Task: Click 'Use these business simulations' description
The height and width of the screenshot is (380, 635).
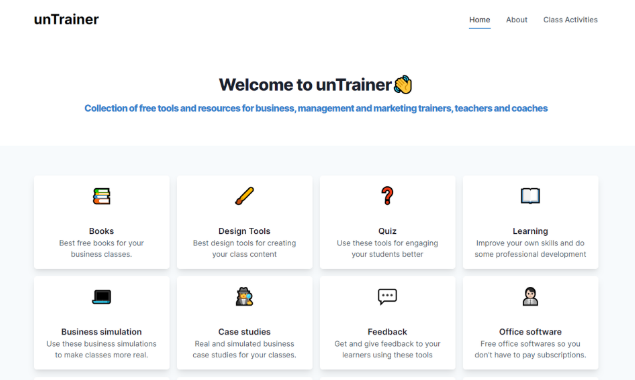Action: [101, 349]
